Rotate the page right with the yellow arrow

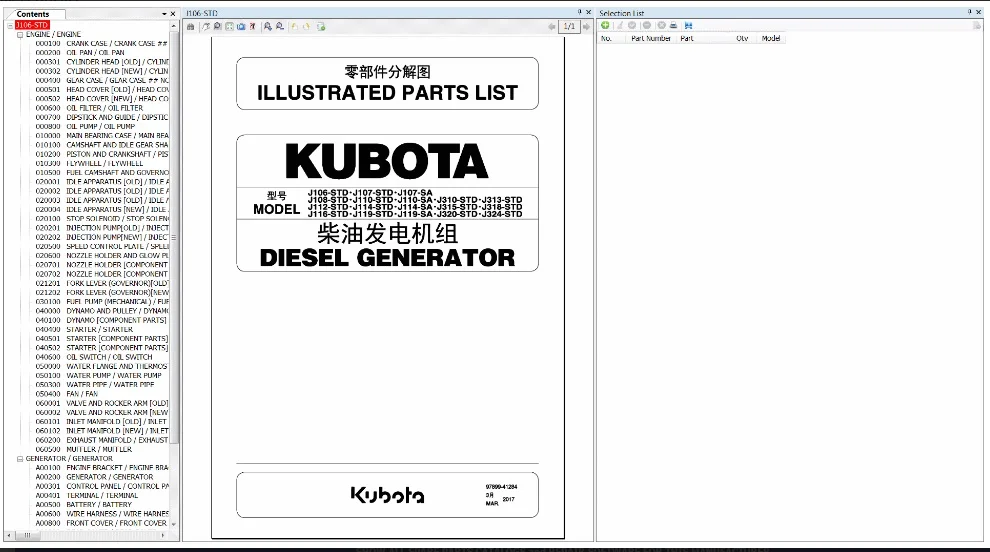tap(306, 27)
